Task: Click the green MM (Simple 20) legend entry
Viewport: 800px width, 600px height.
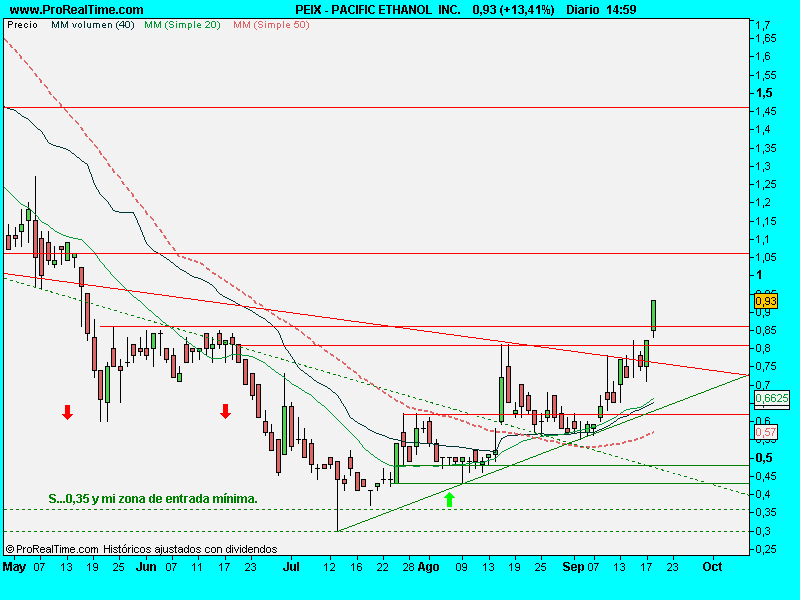Action: tap(182, 24)
